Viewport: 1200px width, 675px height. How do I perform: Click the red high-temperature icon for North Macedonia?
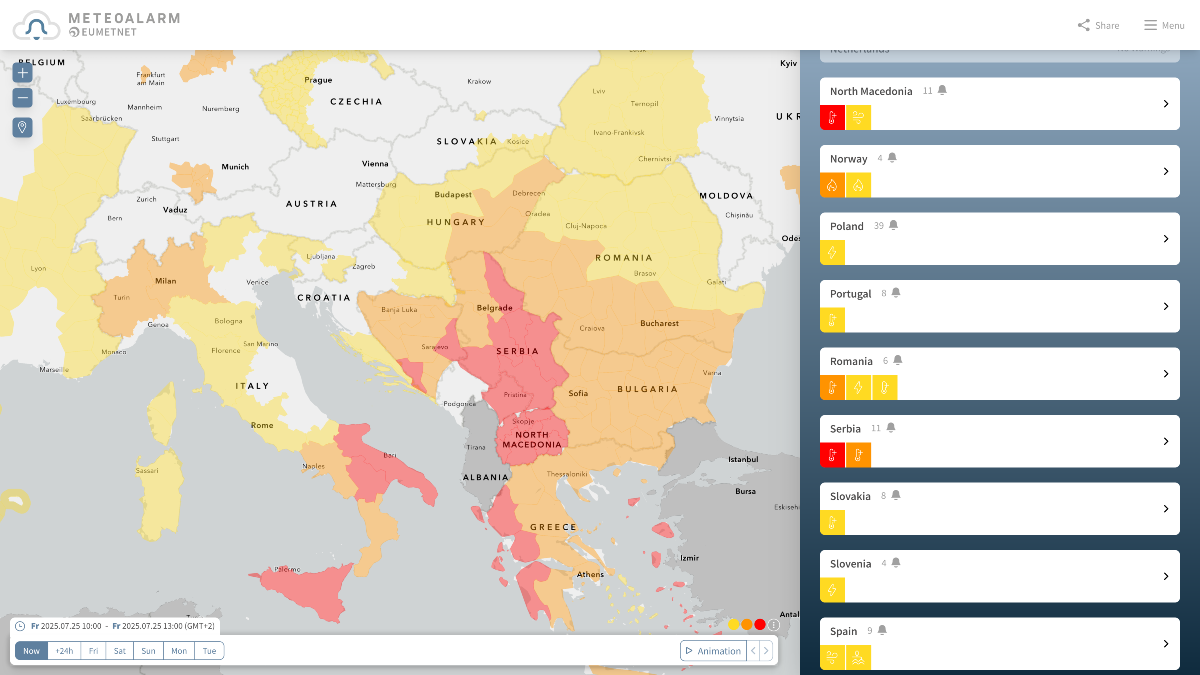coord(832,117)
